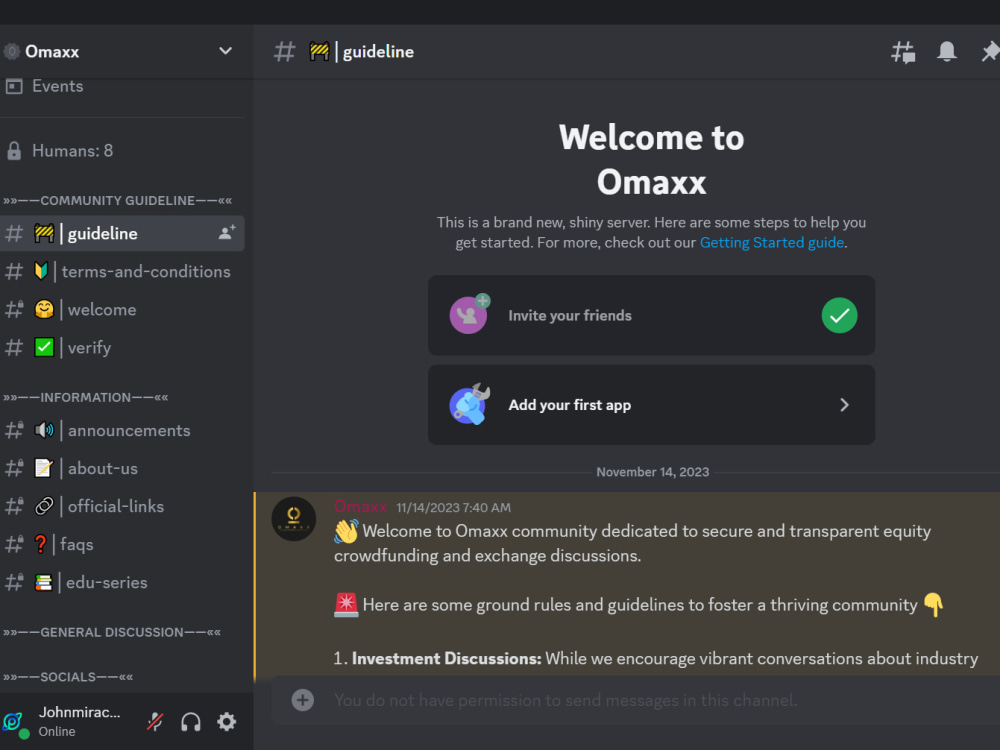Deafen audio with the headphones icon
This screenshot has height=750, width=1000.
coord(190,721)
